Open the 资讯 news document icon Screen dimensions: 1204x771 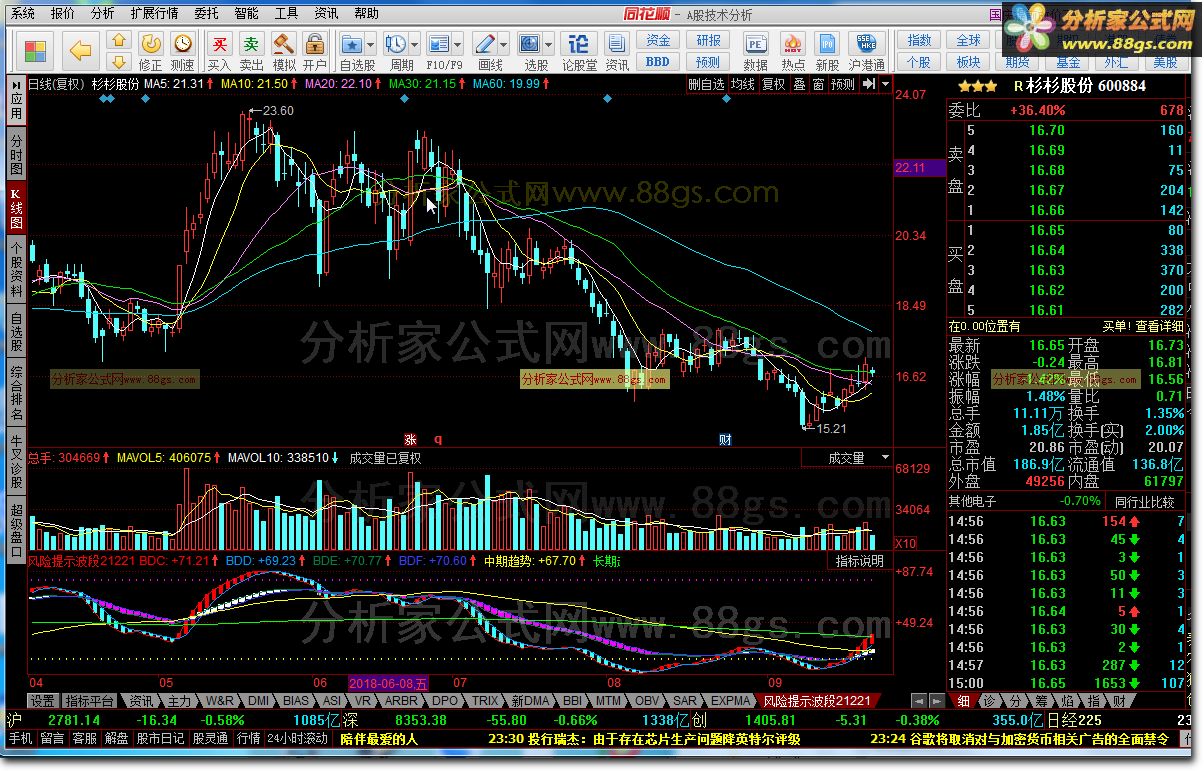pos(617,50)
